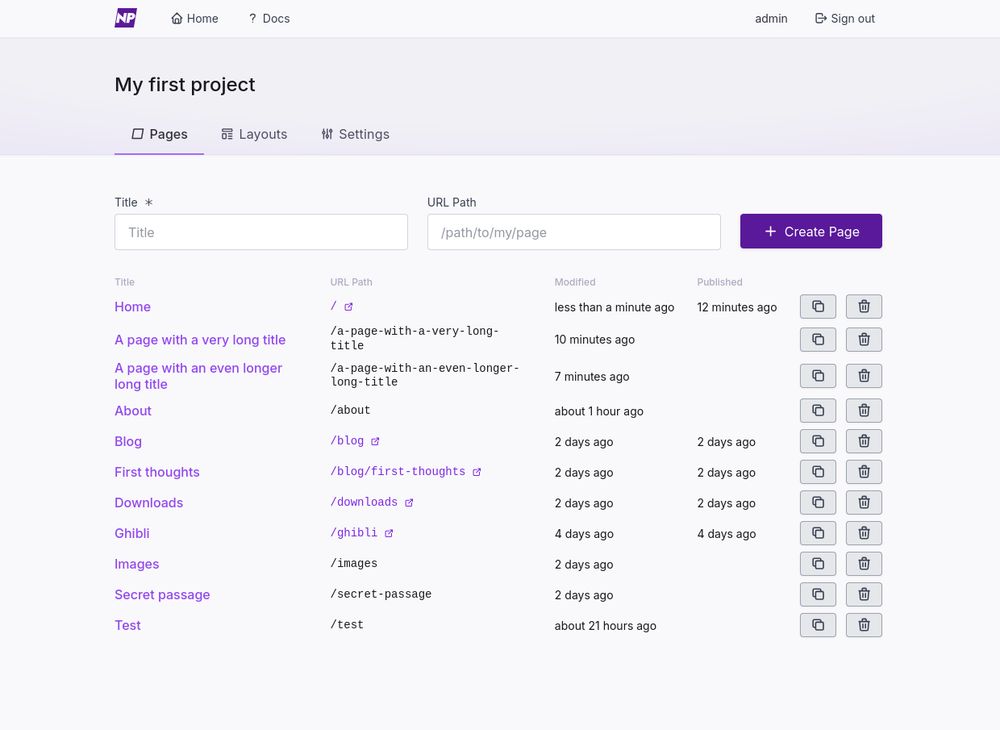Open 'A page with a very long title'
Image resolution: width=1000 pixels, height=730 pixels.
point(200,340)
